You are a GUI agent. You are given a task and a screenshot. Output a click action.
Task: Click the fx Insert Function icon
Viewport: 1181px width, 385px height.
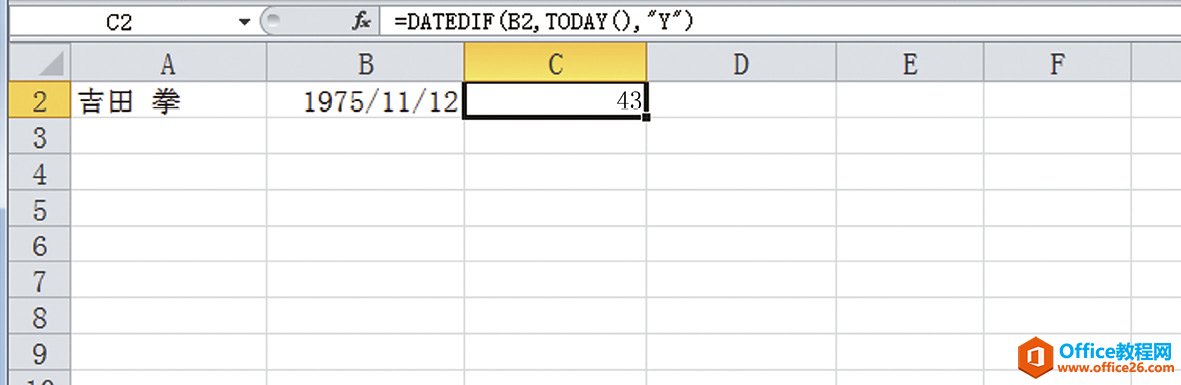(362, 22)
